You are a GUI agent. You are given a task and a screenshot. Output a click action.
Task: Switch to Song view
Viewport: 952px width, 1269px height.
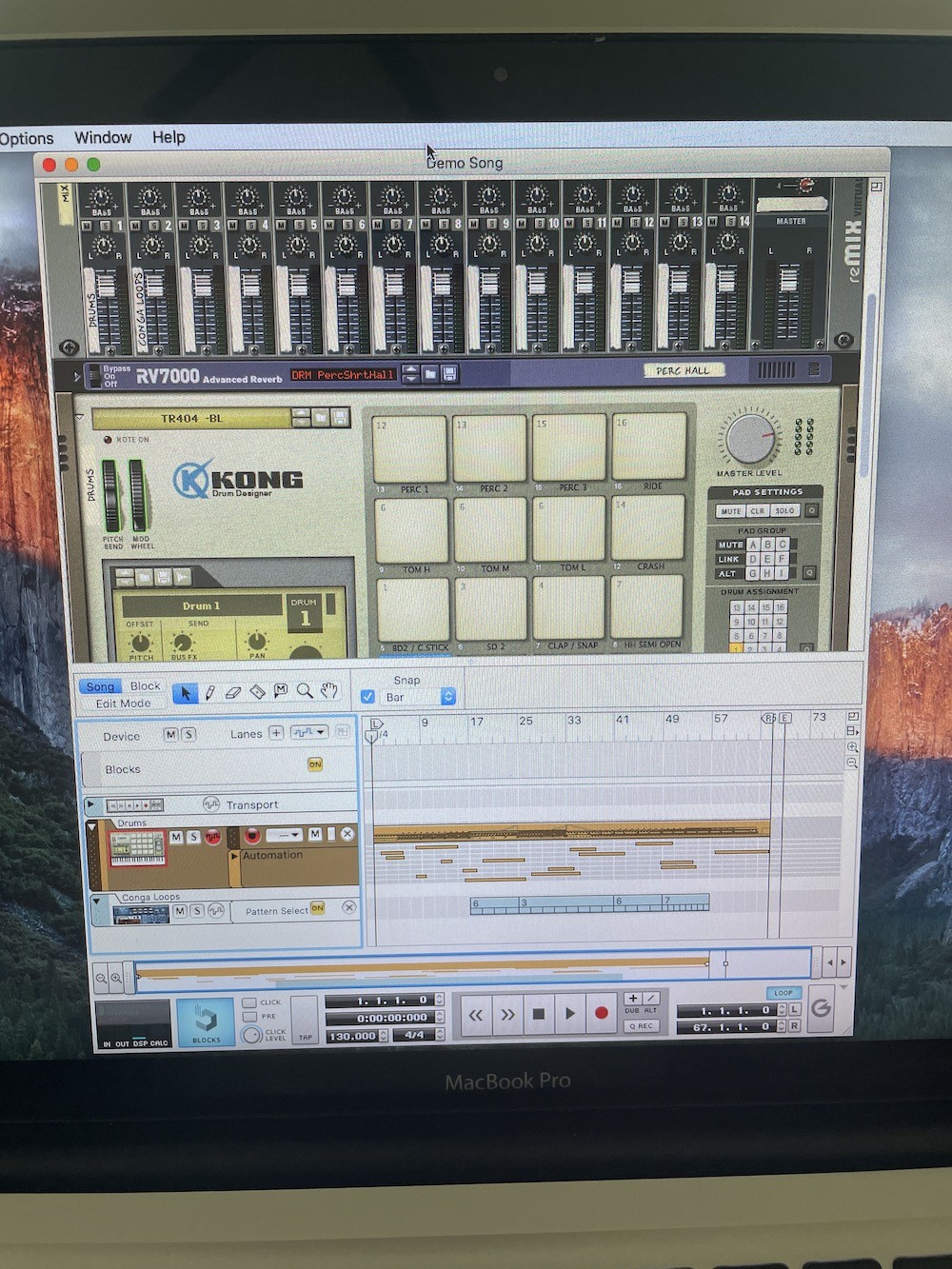[x=101, y=686]
